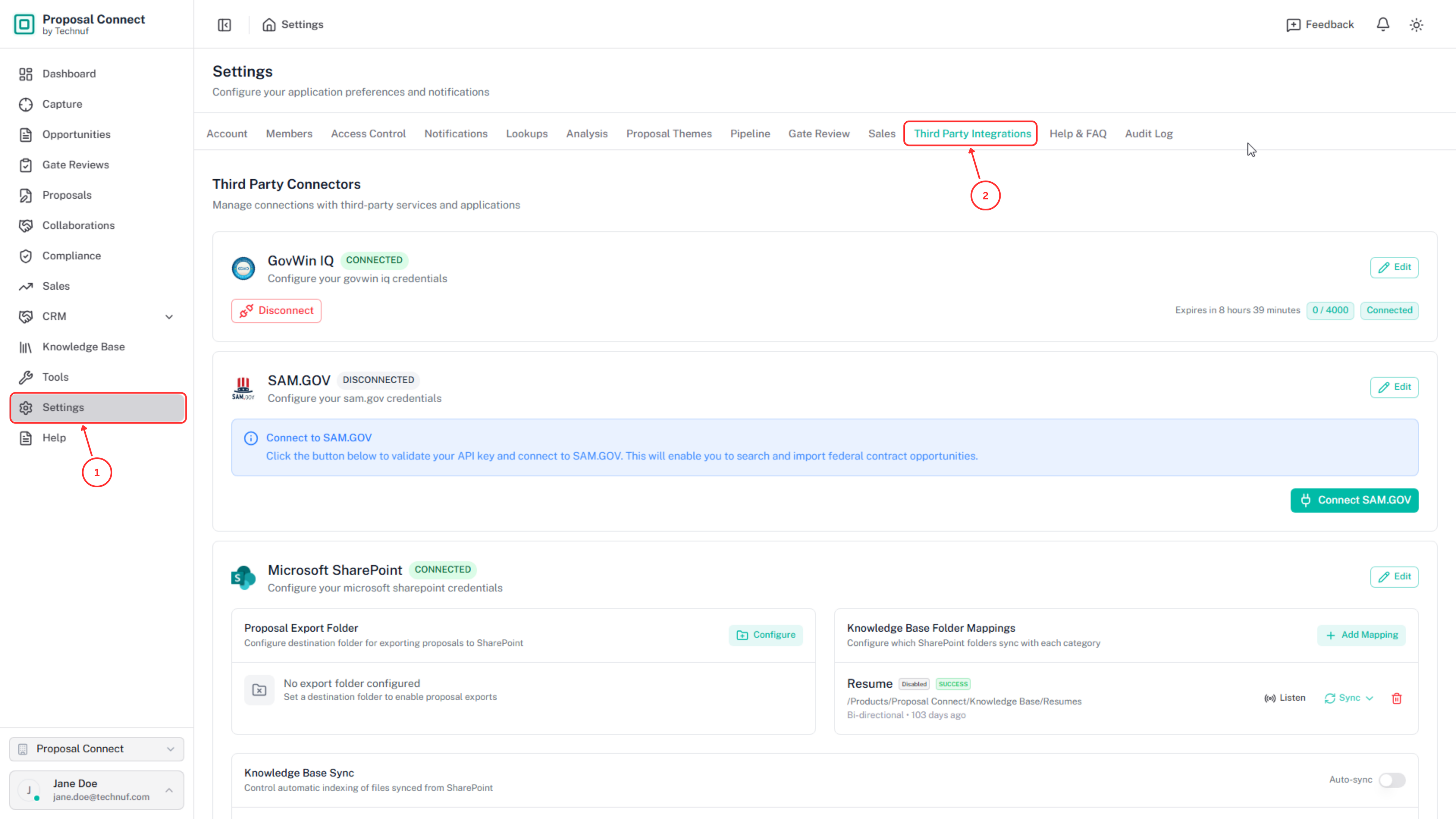Open the Help & FAQ tab
1456x819 pixels.
click(x=1078, y=134)
